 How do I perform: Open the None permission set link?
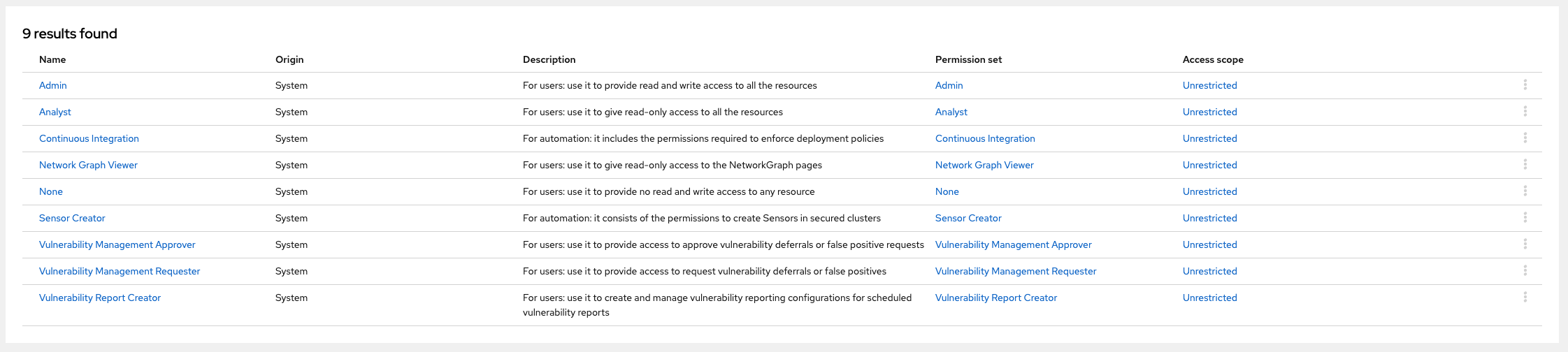[947, 191]
